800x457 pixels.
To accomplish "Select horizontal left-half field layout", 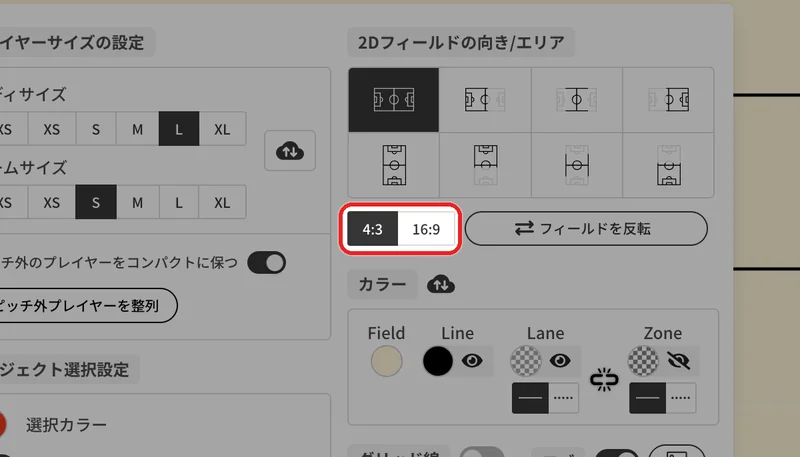I will tap(485, 100).
